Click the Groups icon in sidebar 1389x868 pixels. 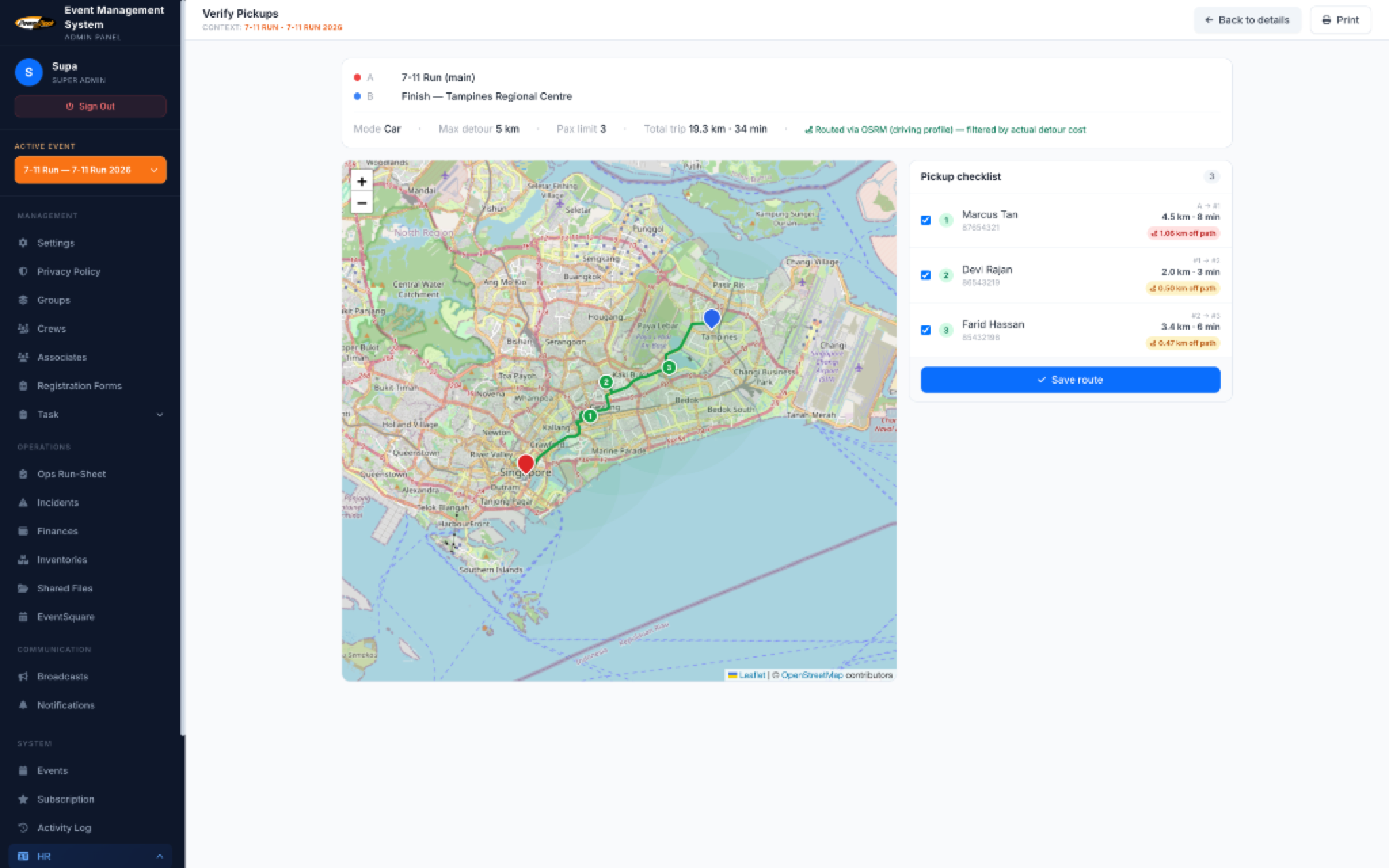pyautogui.click(x=23, y=300)
